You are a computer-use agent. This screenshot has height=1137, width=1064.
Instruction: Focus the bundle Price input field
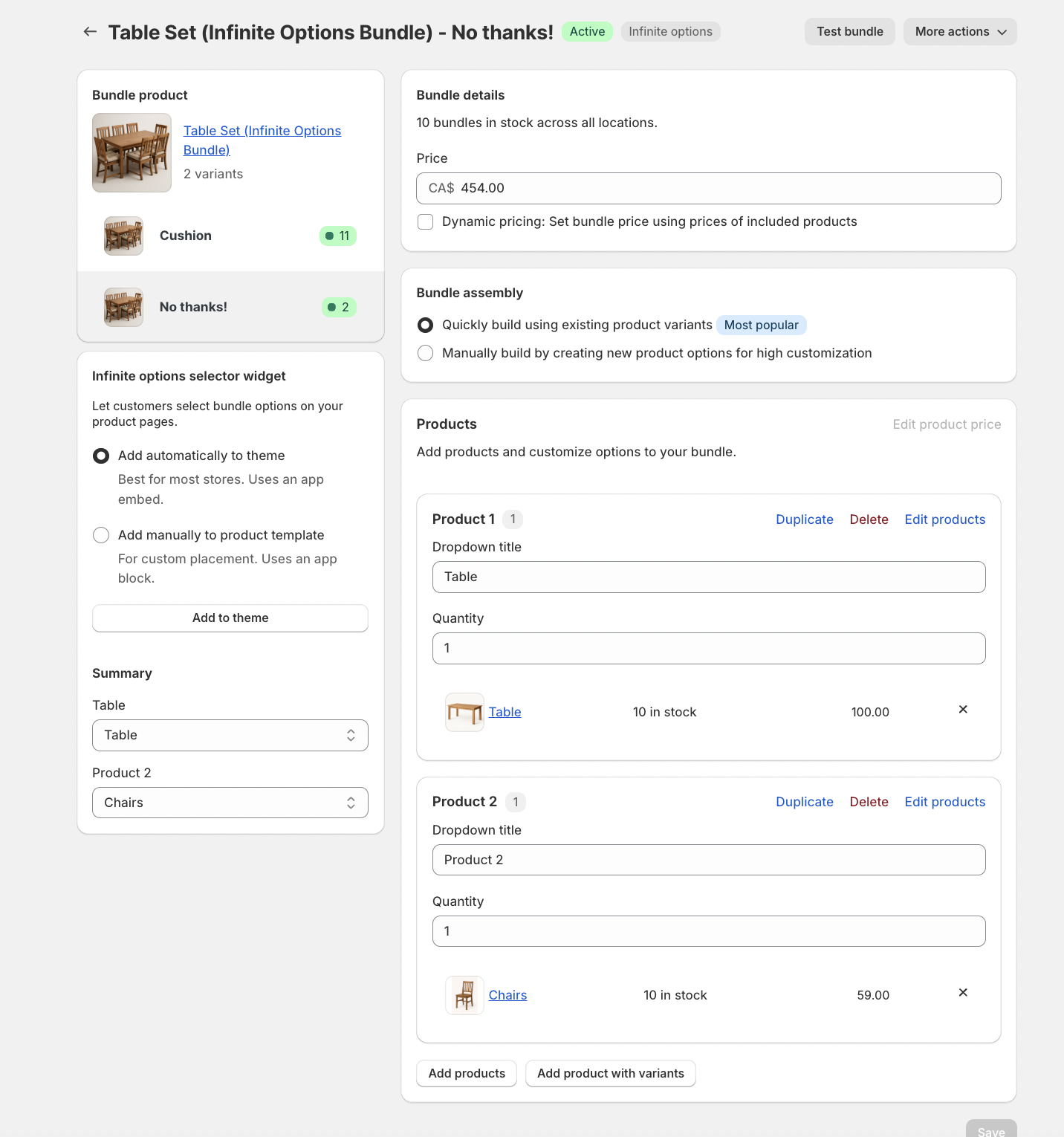pos(709,189)
